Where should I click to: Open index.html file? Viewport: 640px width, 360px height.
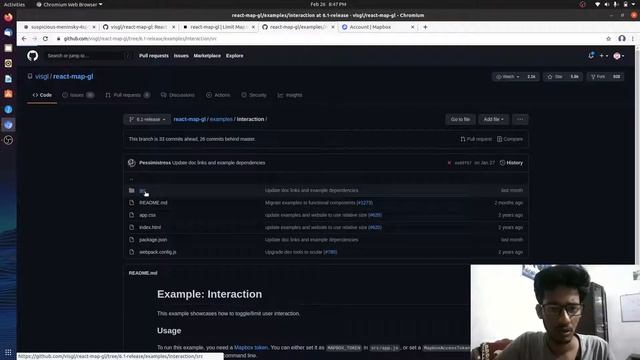pyautogui.click(x=150, y=227)
